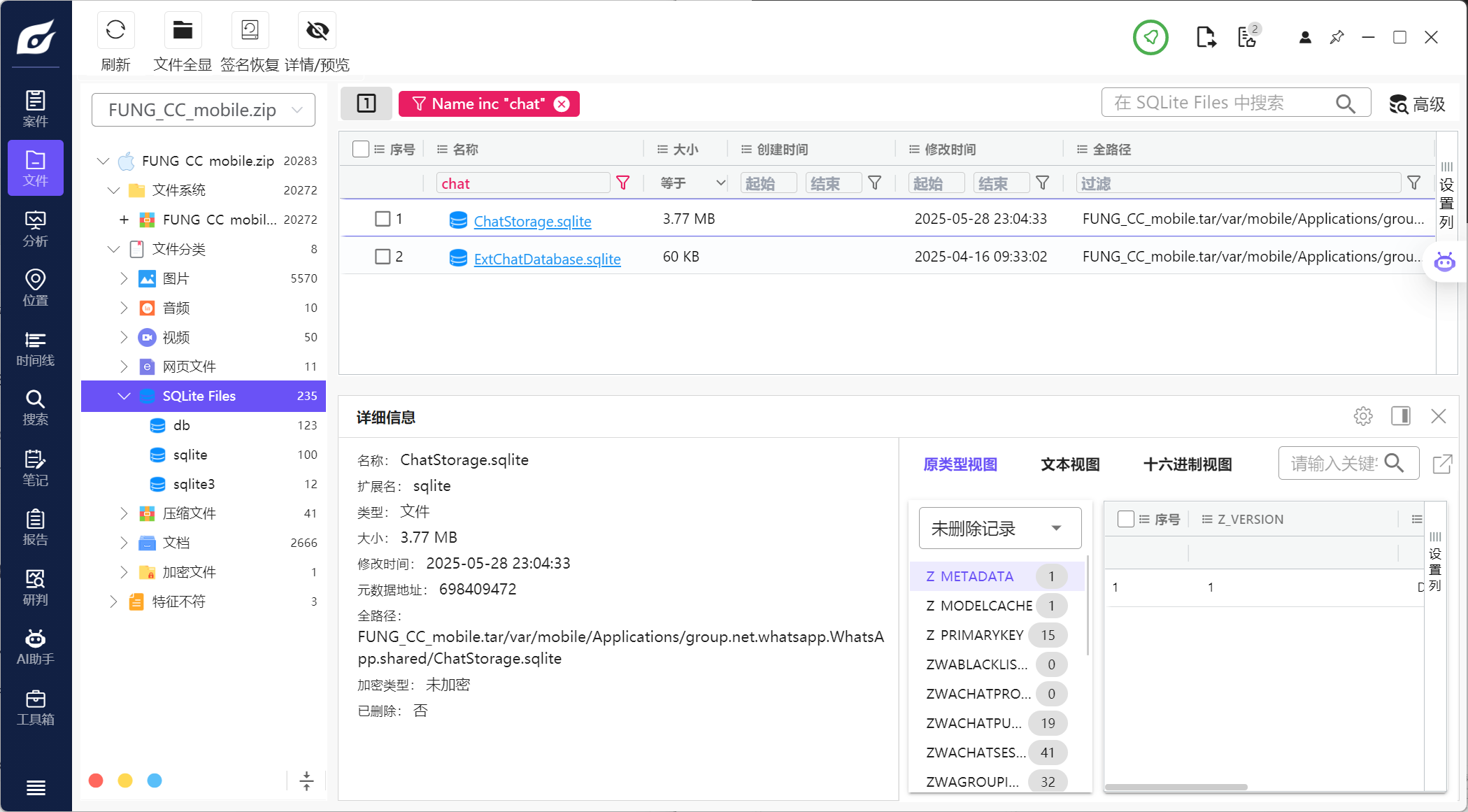Open the 签名恢复 signature recovery tool
Viewport: 1468px width, 812px height.
(x=250, y=31)
